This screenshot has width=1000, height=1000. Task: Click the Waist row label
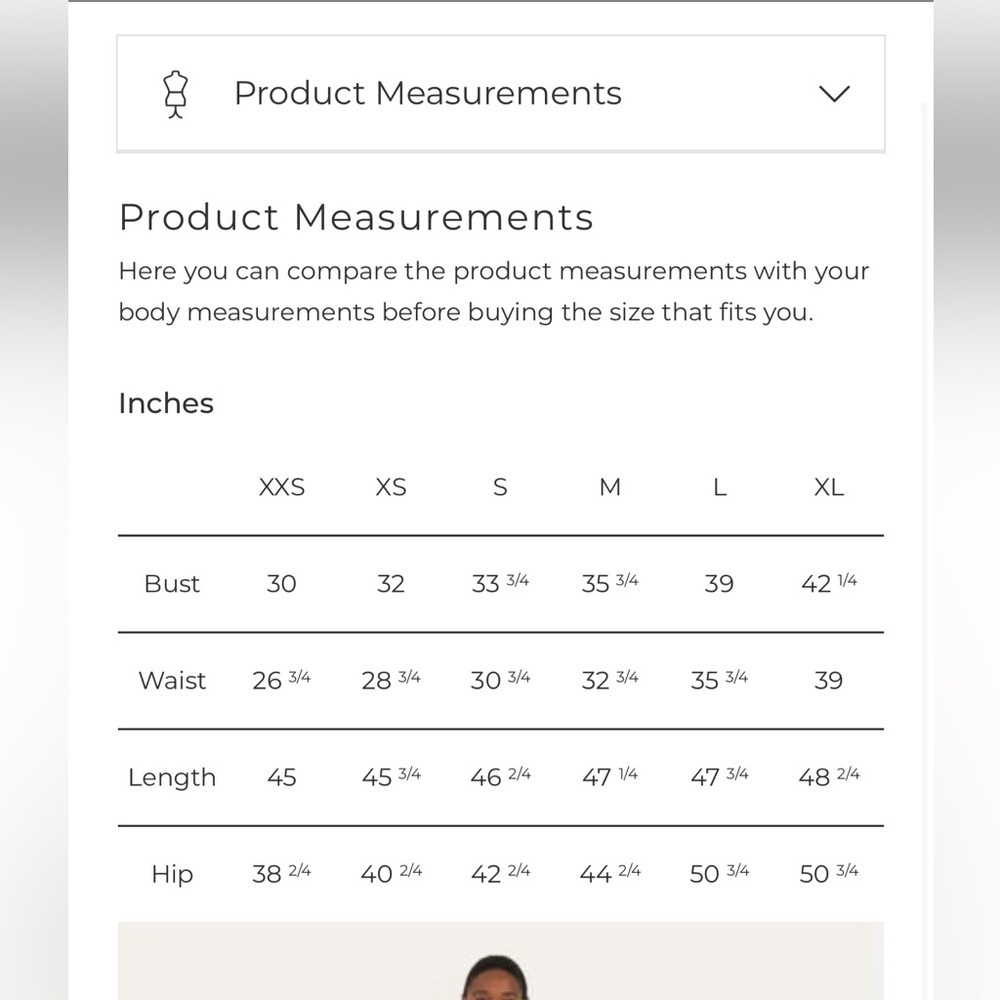[172, 680]
